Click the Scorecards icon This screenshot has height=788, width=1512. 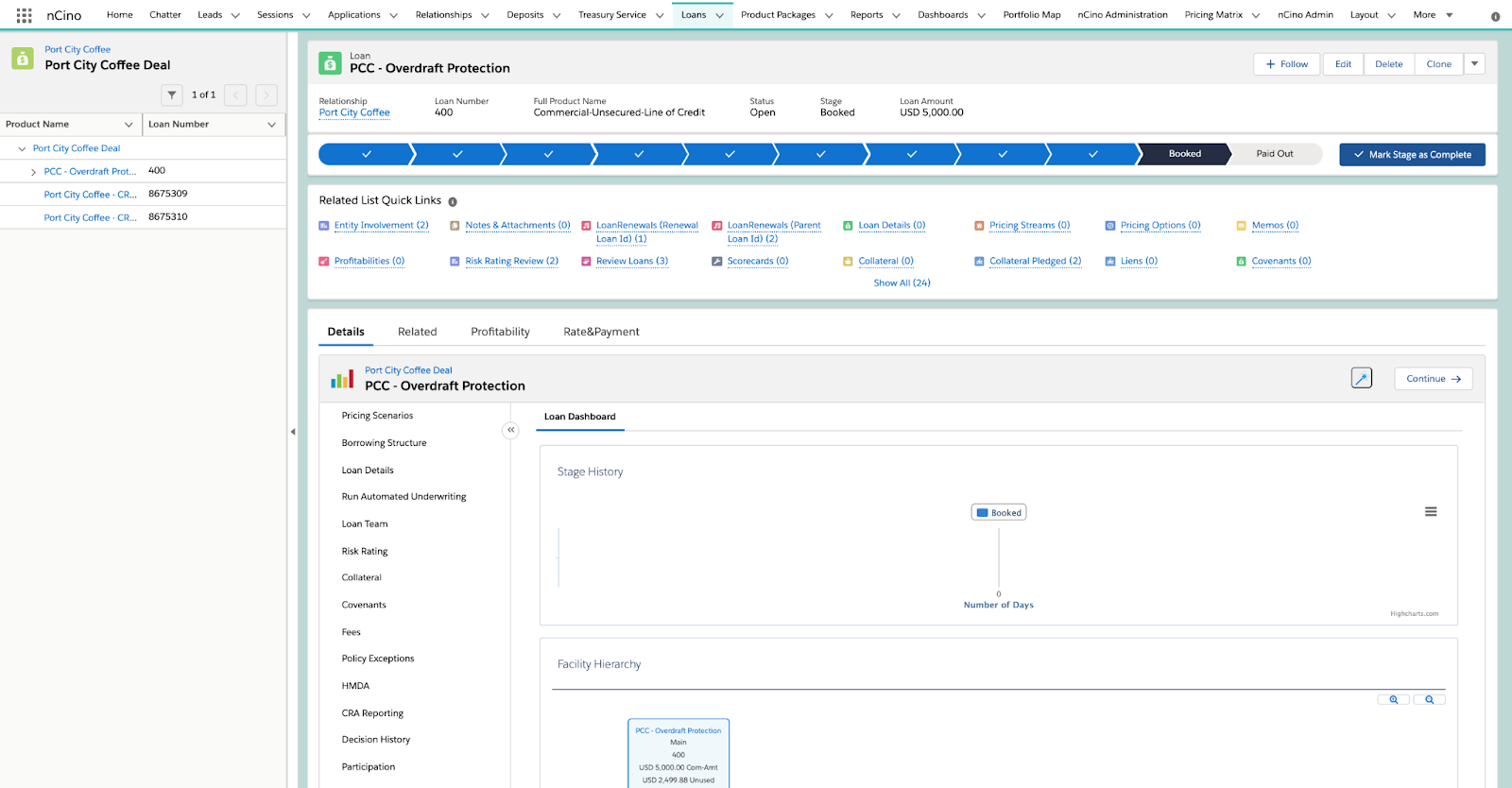click(x=717, y=262)
